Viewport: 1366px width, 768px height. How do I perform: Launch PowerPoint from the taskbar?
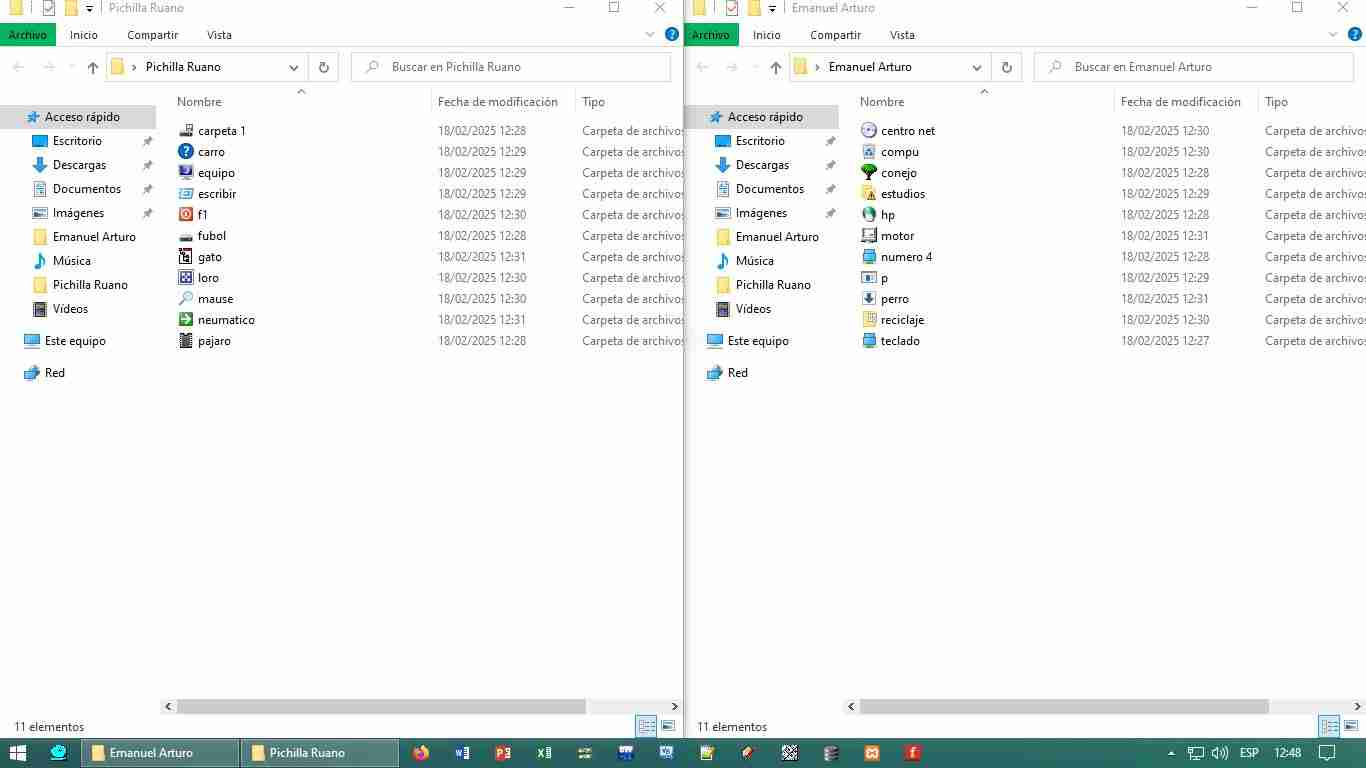coord(503,753)
